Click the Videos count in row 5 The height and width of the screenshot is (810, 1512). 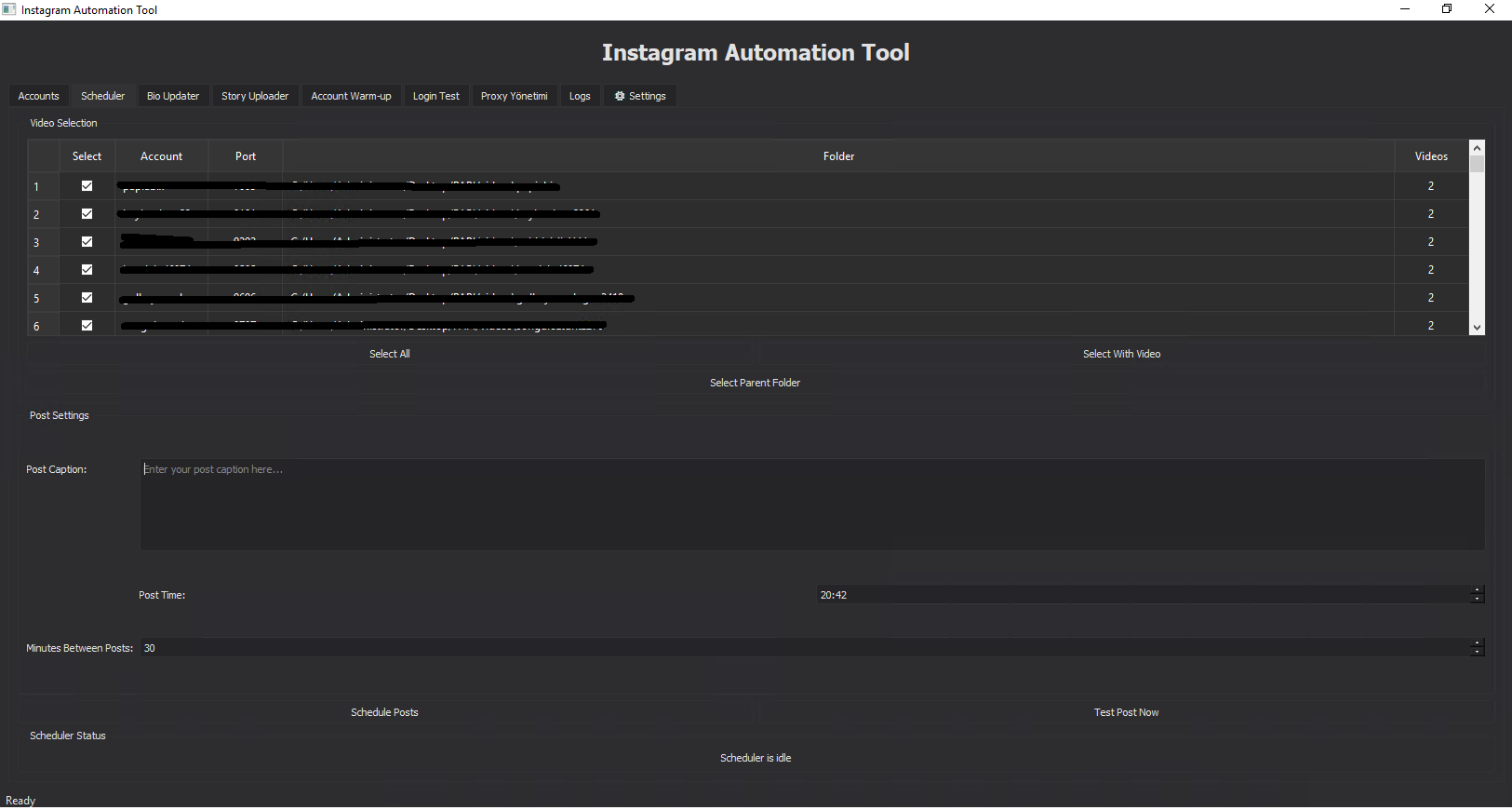[1431, 298]
